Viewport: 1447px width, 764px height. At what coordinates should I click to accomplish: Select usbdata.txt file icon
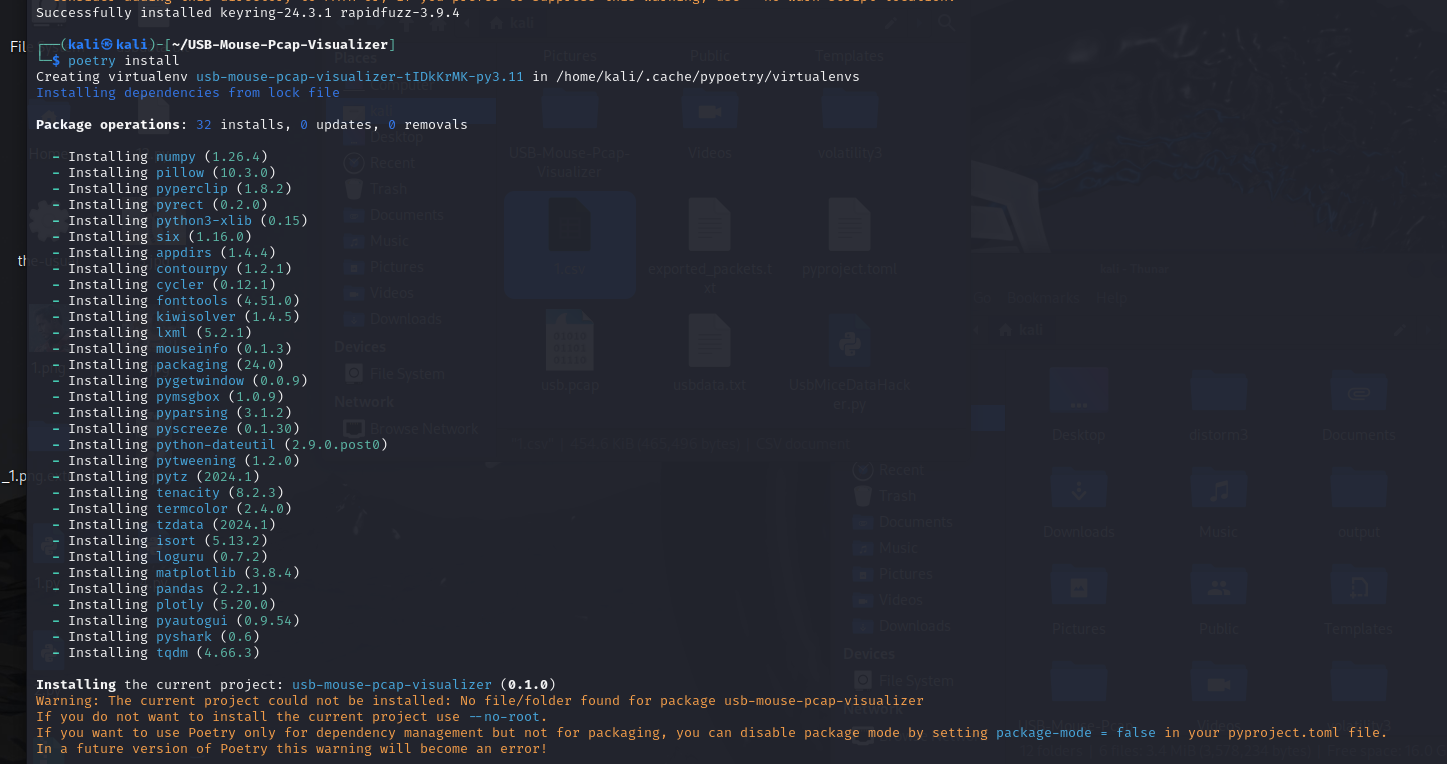(x=709, y=341)
